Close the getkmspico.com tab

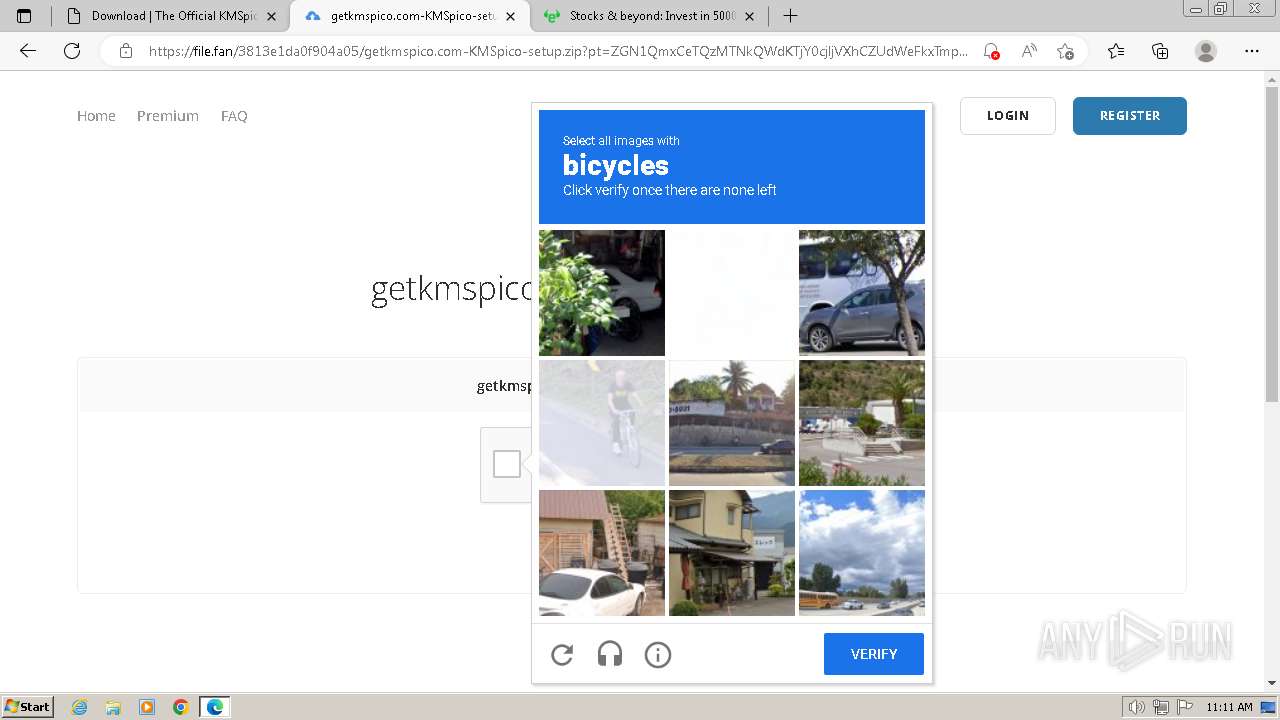[511, 16]
